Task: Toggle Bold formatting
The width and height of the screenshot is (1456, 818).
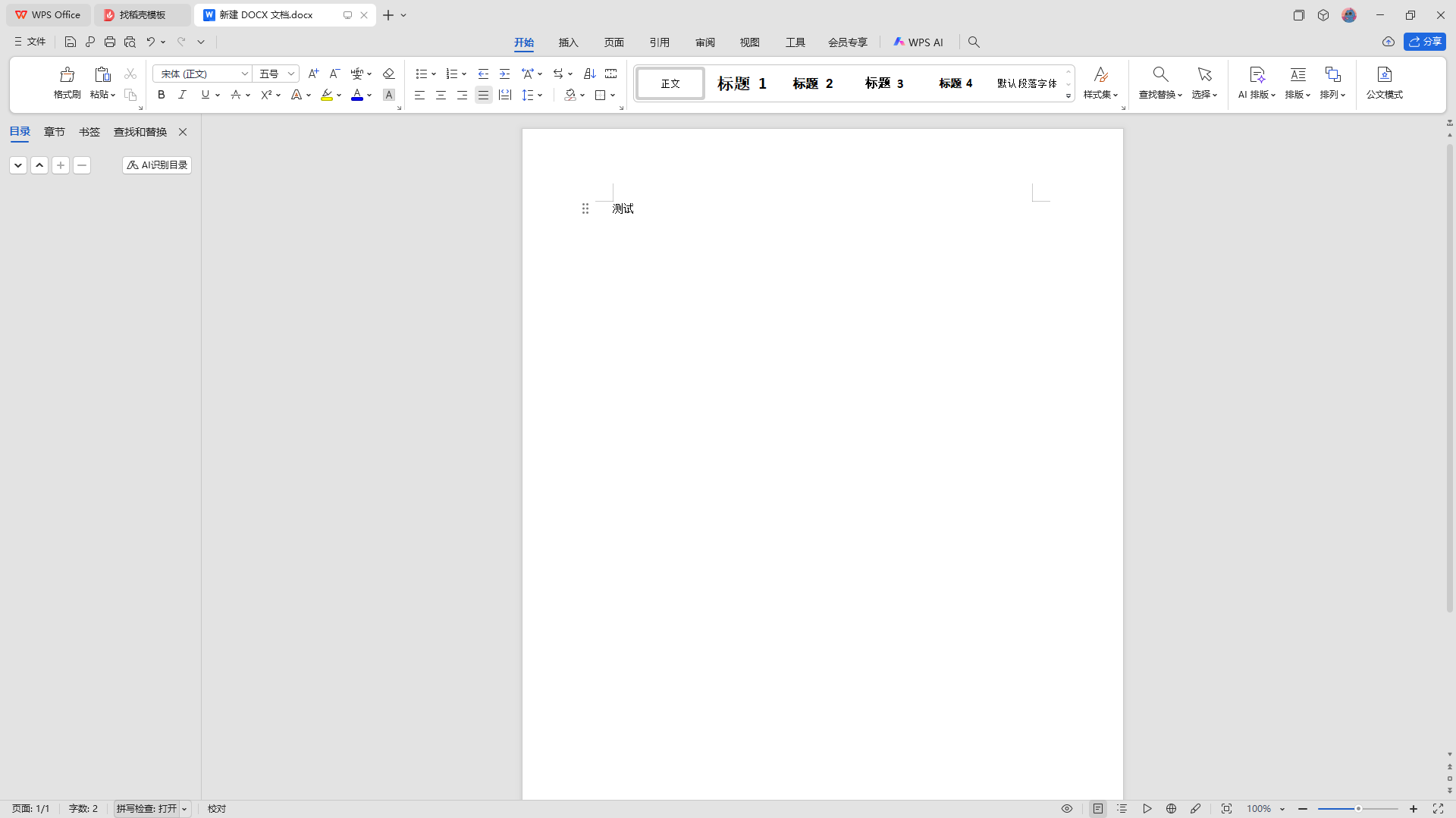Action: click(x=161, y=95)
